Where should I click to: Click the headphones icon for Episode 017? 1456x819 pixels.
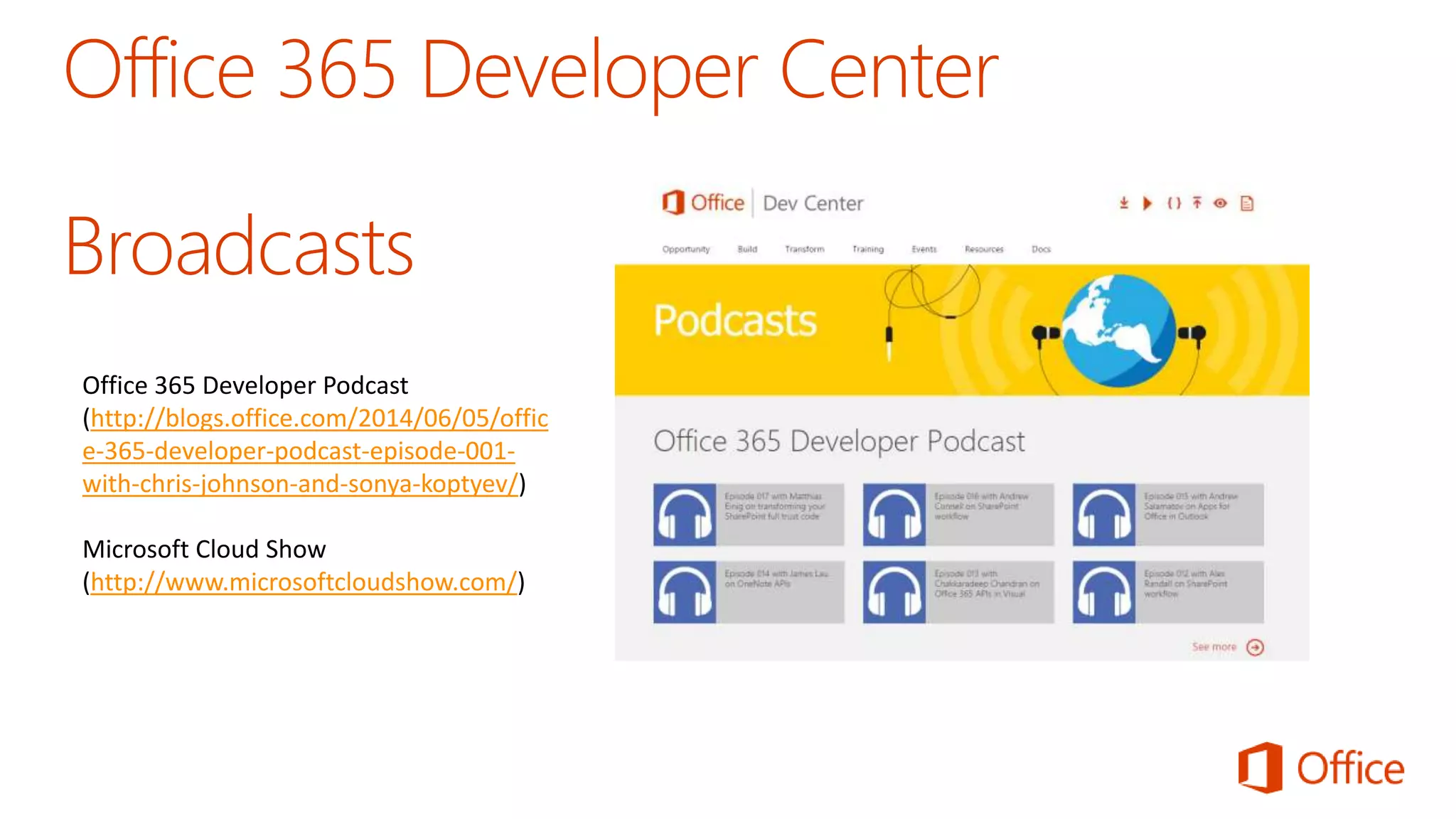(x=685, y=515)
